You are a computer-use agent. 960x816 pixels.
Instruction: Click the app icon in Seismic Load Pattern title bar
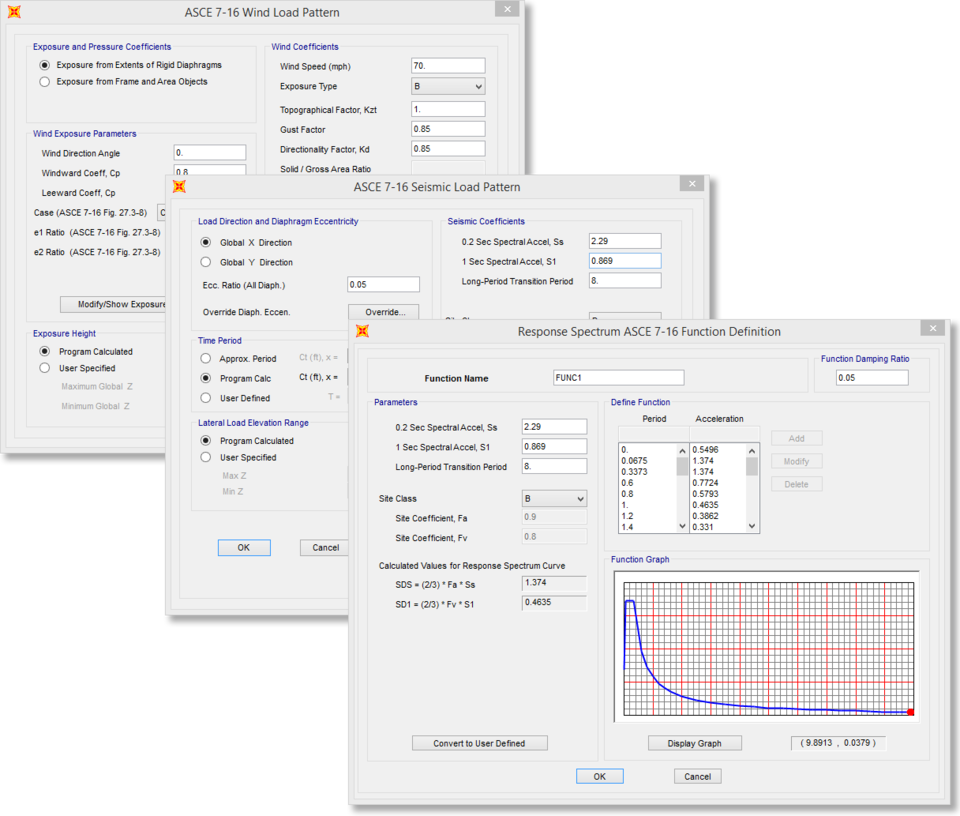coord(179,186)
